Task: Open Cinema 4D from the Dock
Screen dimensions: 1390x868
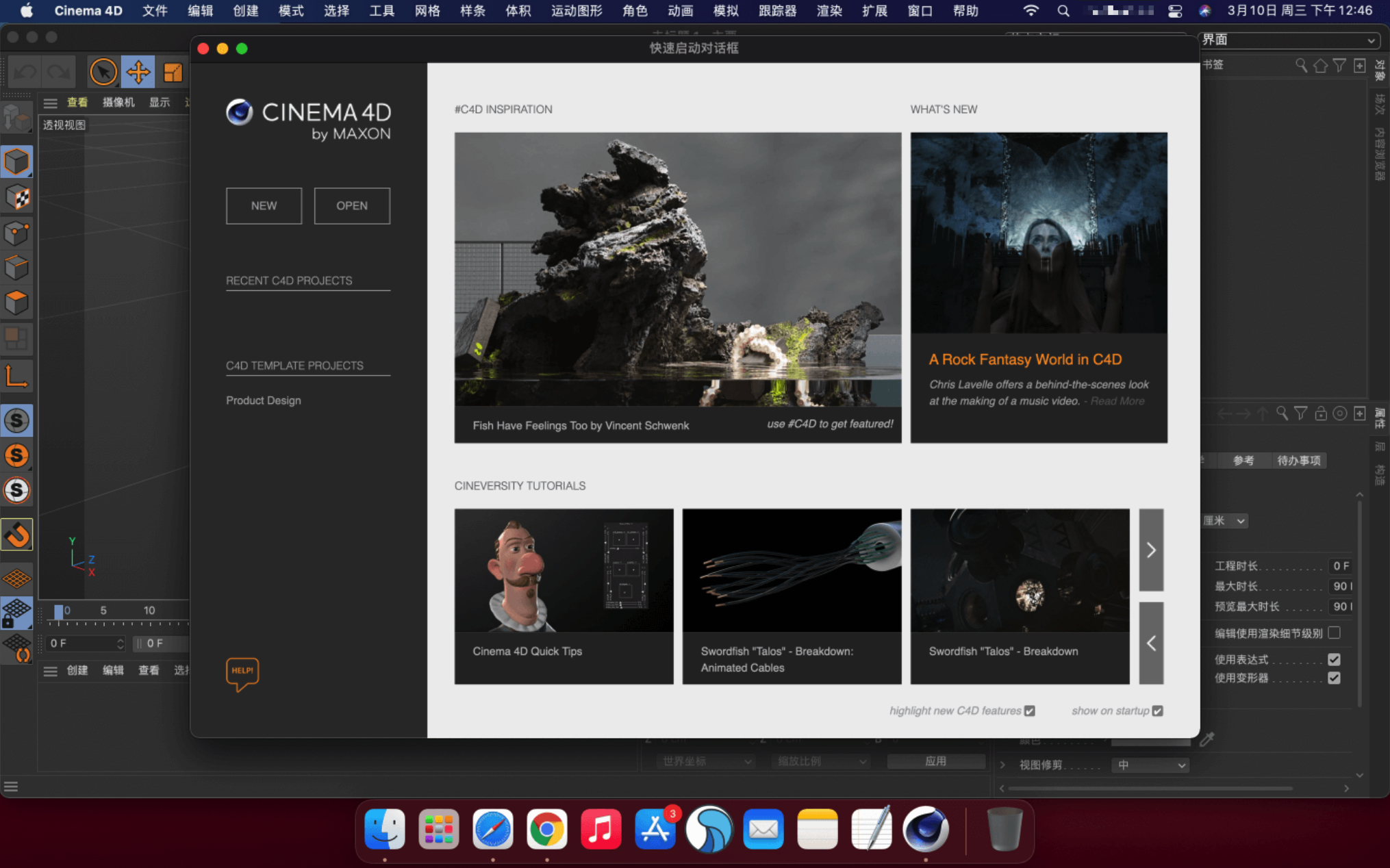Action: click(925, 829)
